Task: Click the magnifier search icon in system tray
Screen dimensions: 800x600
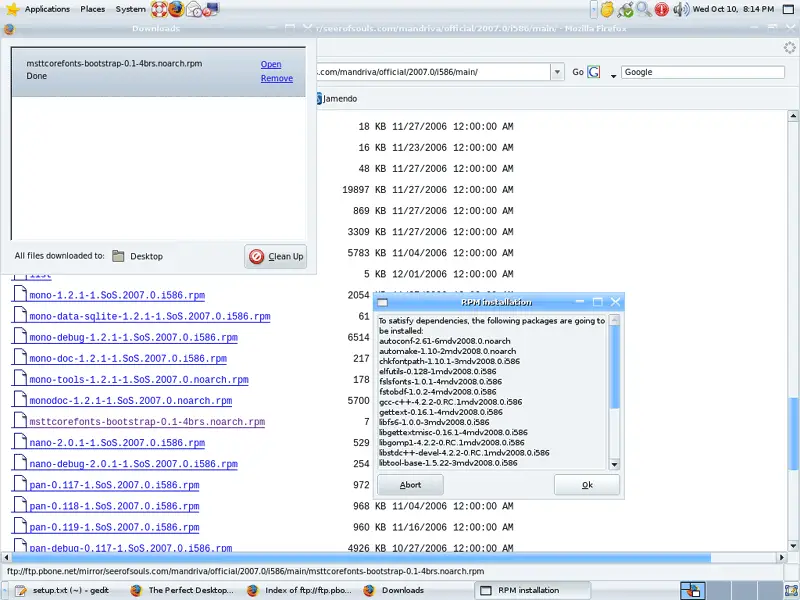Action: point(644,9)
